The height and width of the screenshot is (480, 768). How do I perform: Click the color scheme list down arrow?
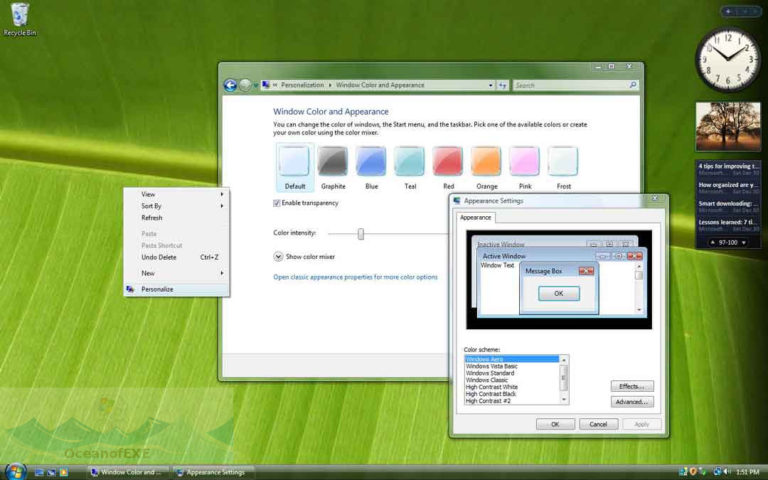click(564, 400)
